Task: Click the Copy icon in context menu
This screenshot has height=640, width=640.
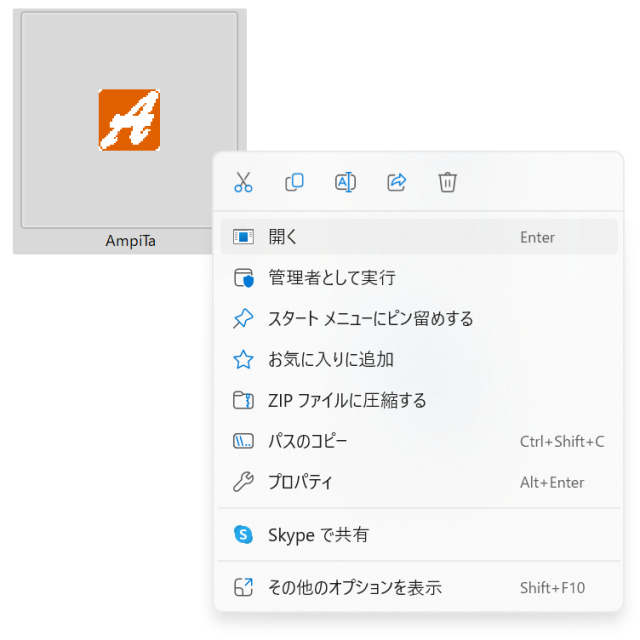Action: click(294, 182)
